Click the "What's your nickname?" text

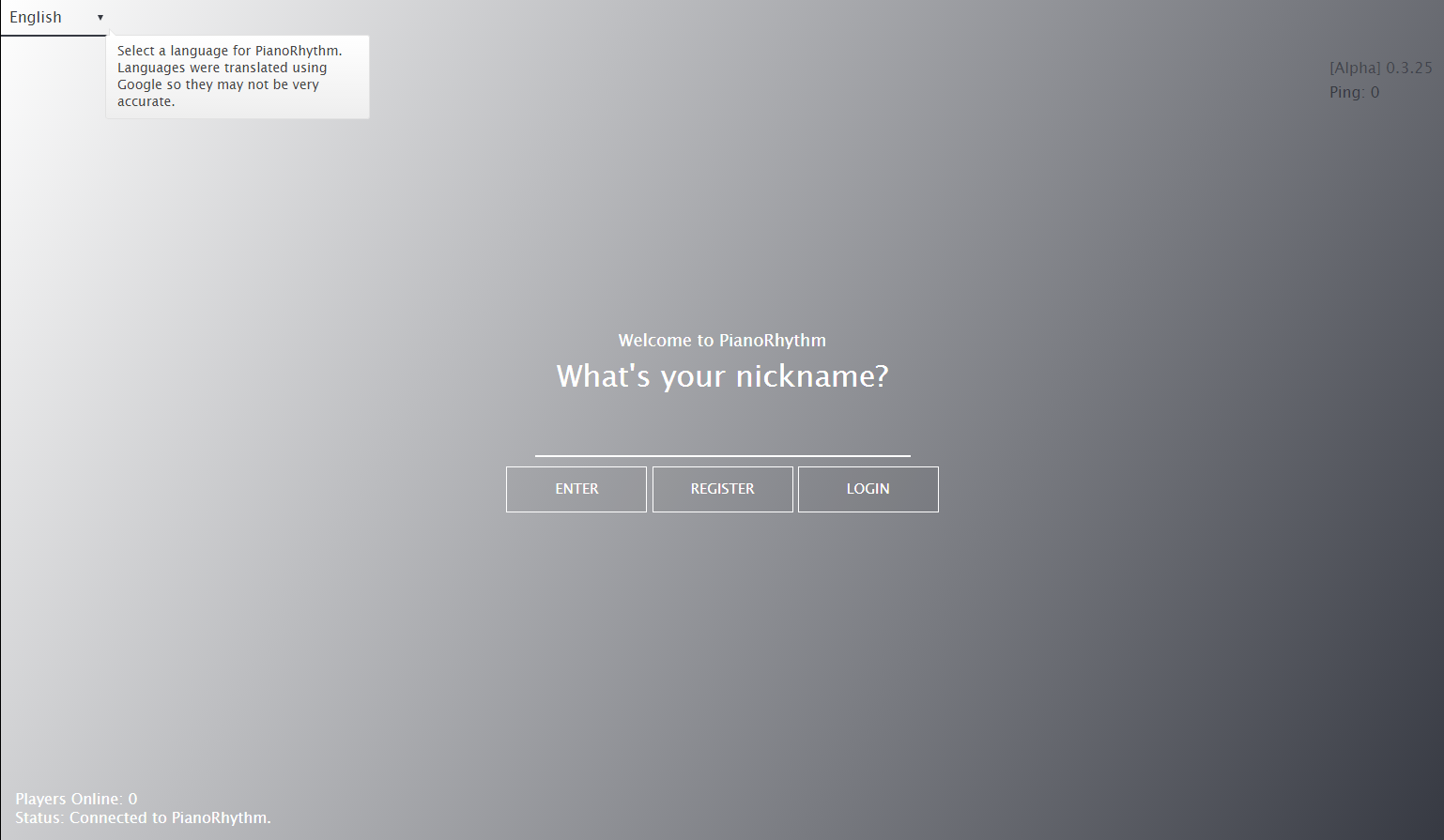coord(722,376)
